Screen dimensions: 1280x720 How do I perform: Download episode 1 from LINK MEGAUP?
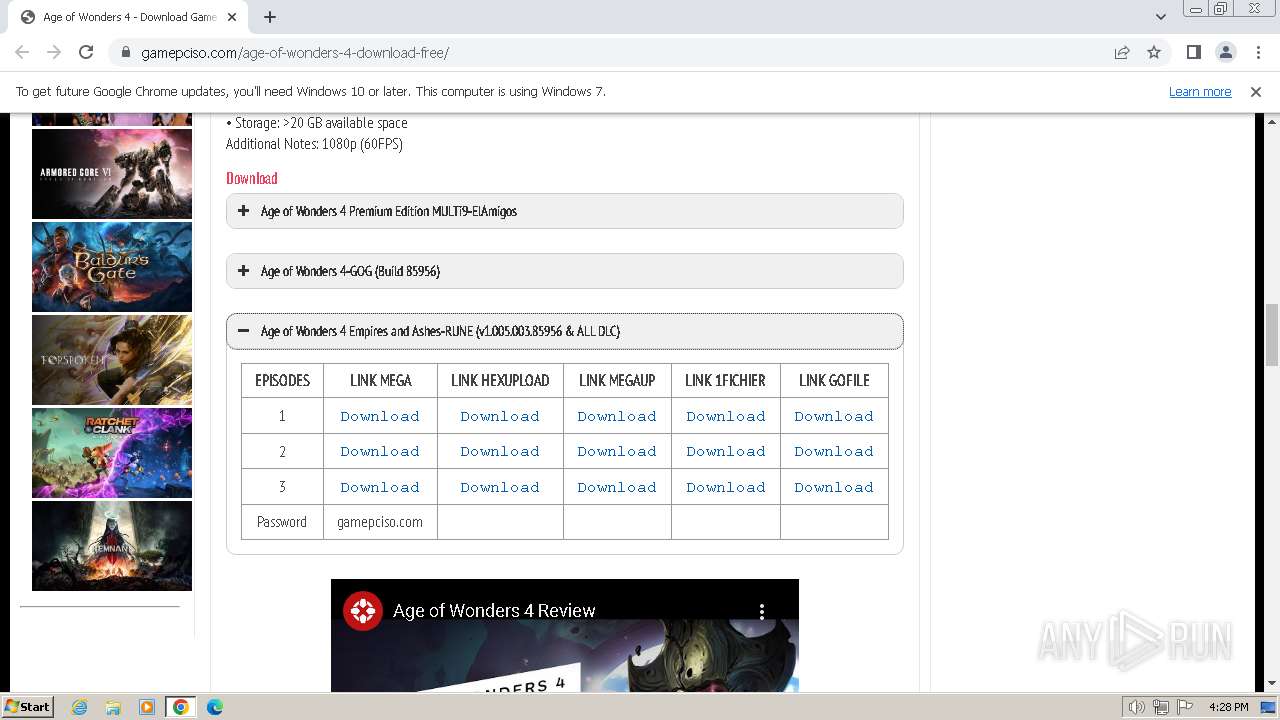(617, 416)
